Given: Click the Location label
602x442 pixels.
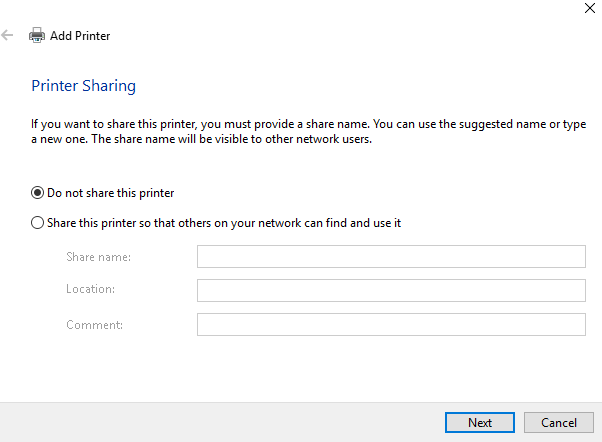Looking at the screenshot, I should [x=91, y=290].
